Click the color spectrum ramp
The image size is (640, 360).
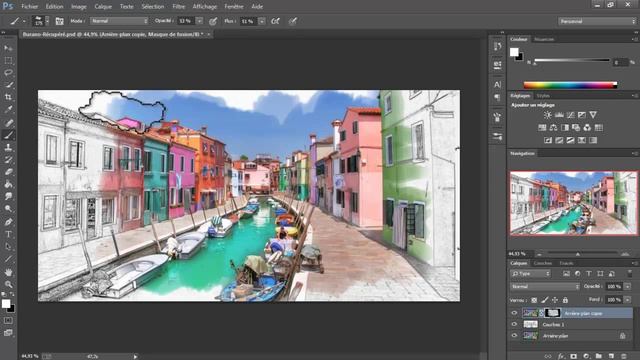[570, 85]
